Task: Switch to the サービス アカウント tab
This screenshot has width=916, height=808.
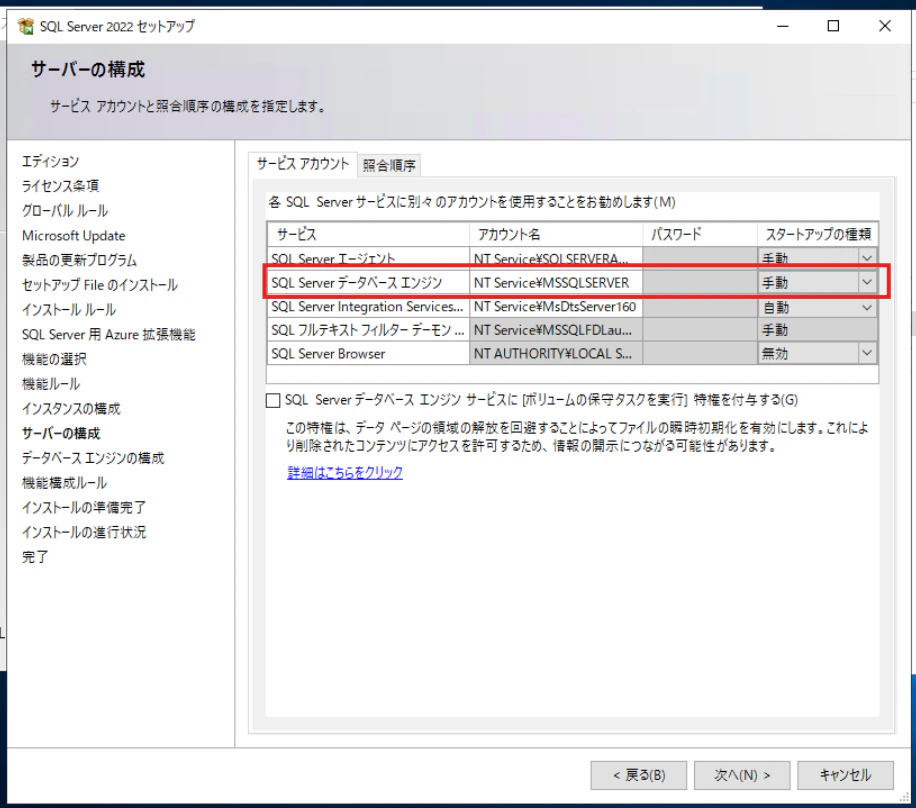Action: (x=302, y=164)
